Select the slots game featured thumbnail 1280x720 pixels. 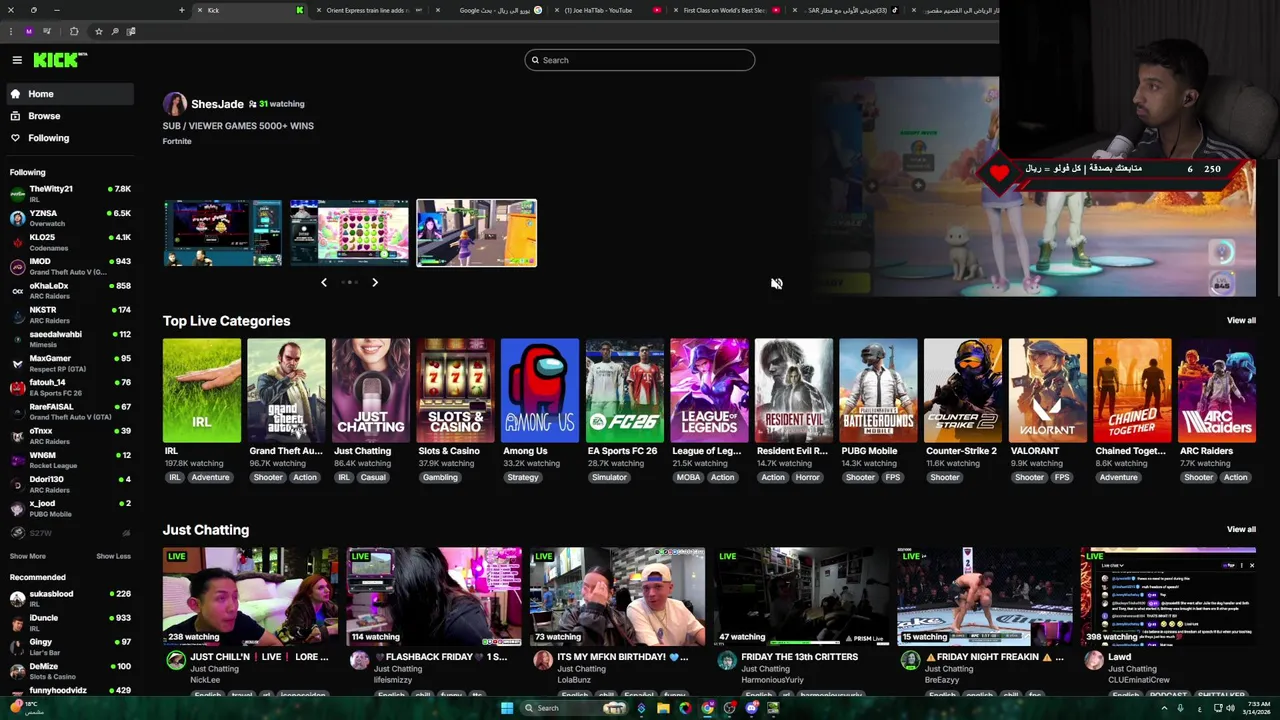(x=349, y=233)
